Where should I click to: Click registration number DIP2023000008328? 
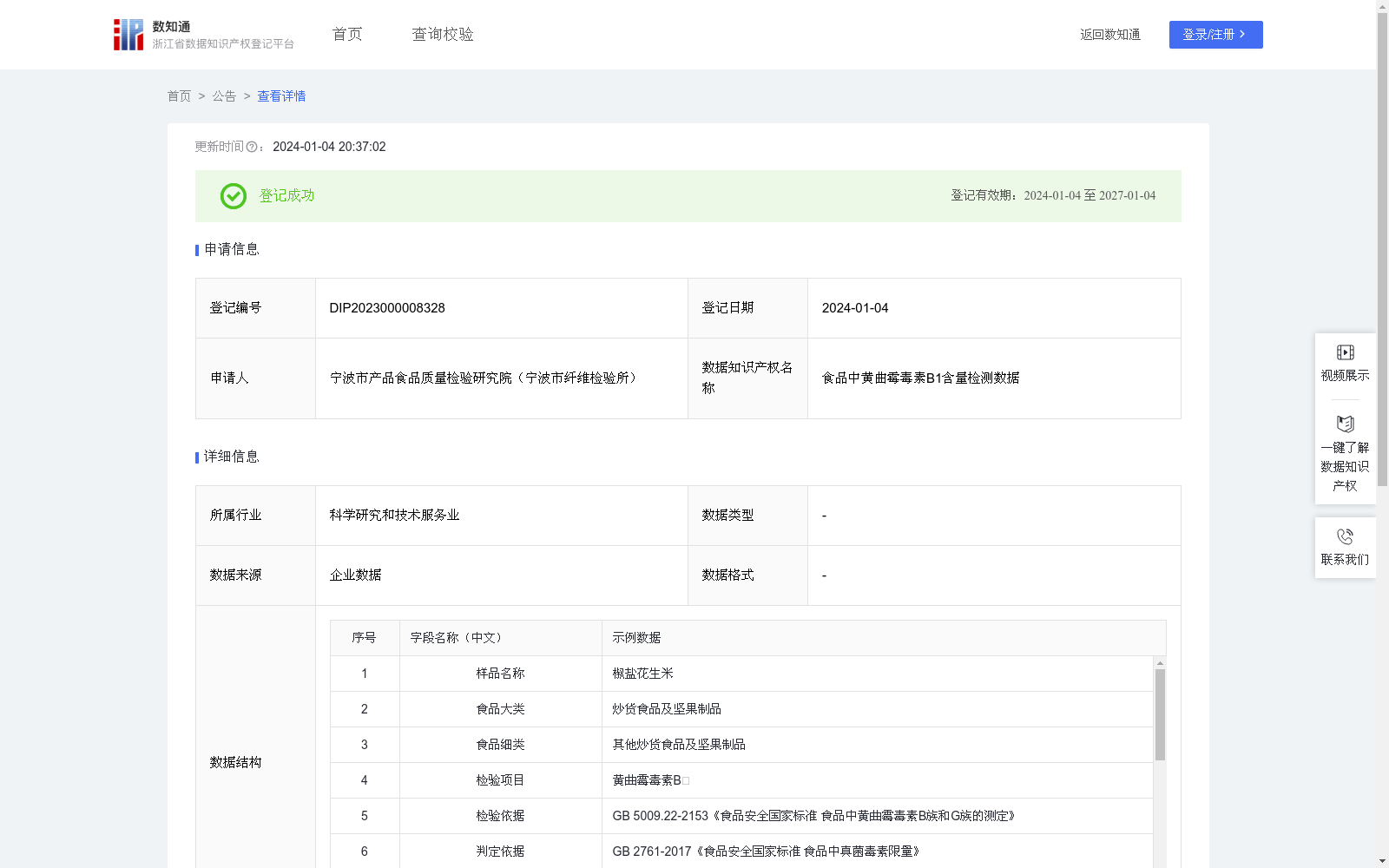(x=387, y=308)
